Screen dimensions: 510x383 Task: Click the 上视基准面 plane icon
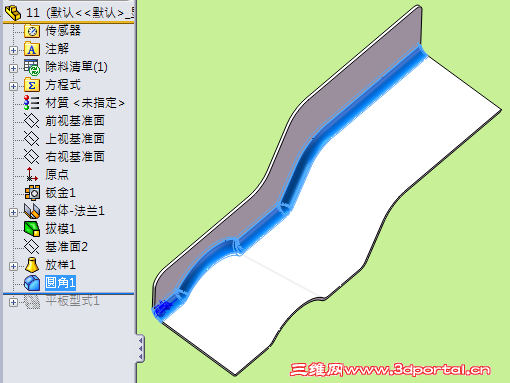click(32, 139)
